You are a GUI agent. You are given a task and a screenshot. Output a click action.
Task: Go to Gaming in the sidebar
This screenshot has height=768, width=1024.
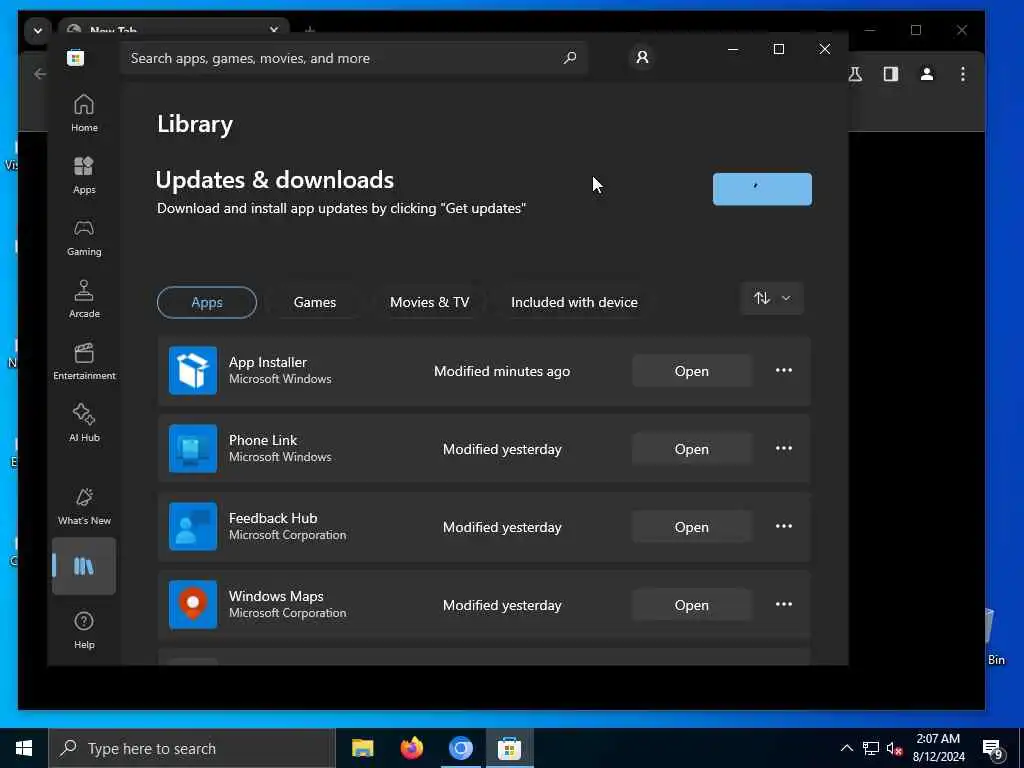(84, 237)
